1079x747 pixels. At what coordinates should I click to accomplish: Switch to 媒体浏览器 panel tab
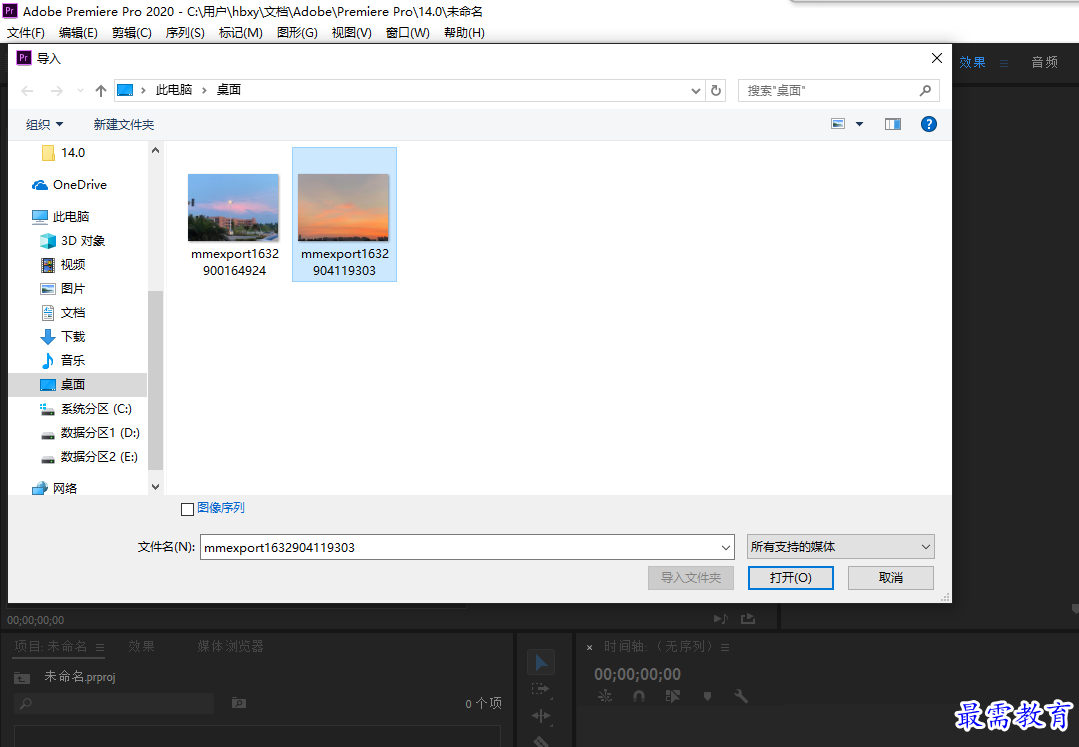coord(231,647)
